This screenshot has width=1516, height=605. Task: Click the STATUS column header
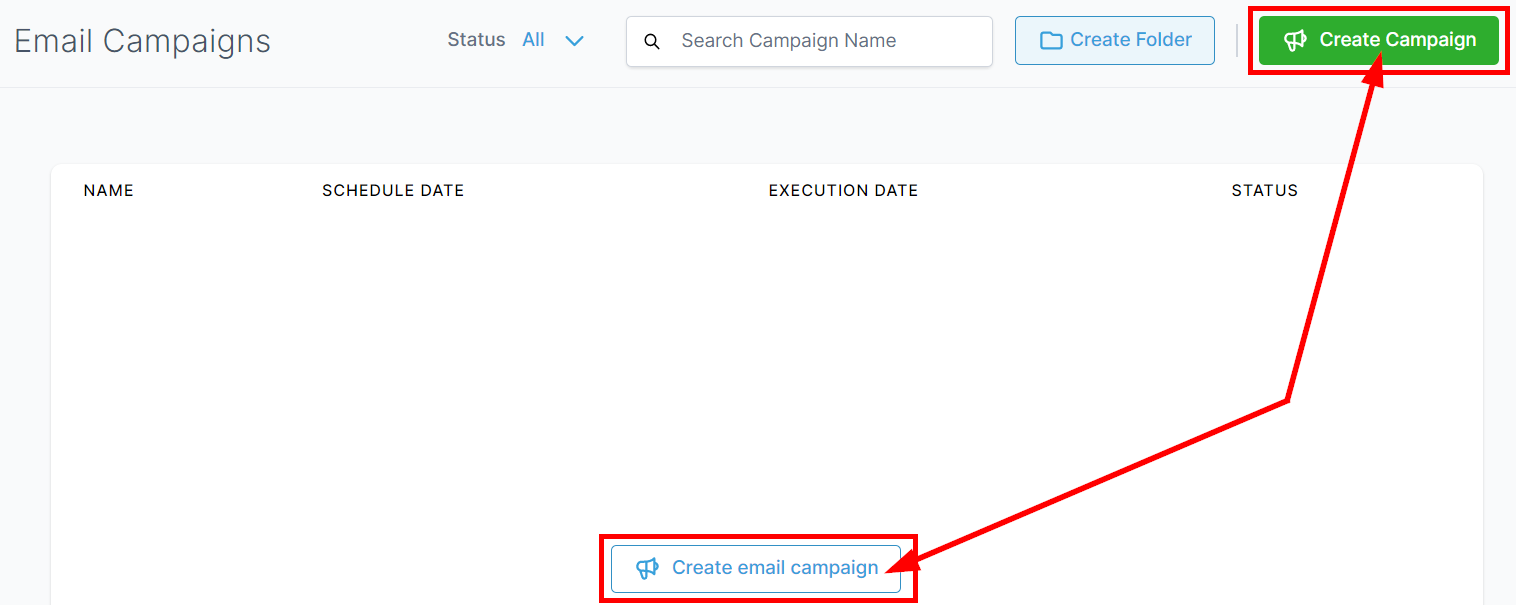coord(1264,190)
